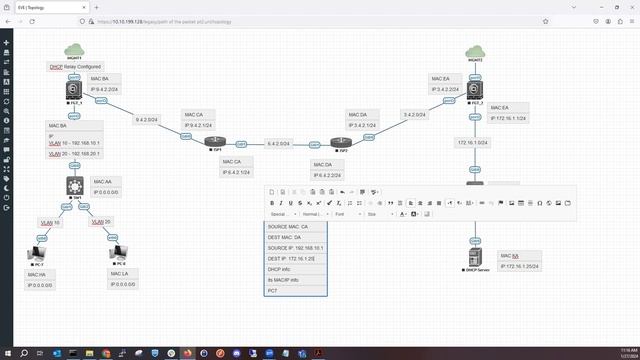Viewport: 640px width, 360px height.
Task: Open Discord from the taskbar
Action: (x=236, y=353)
